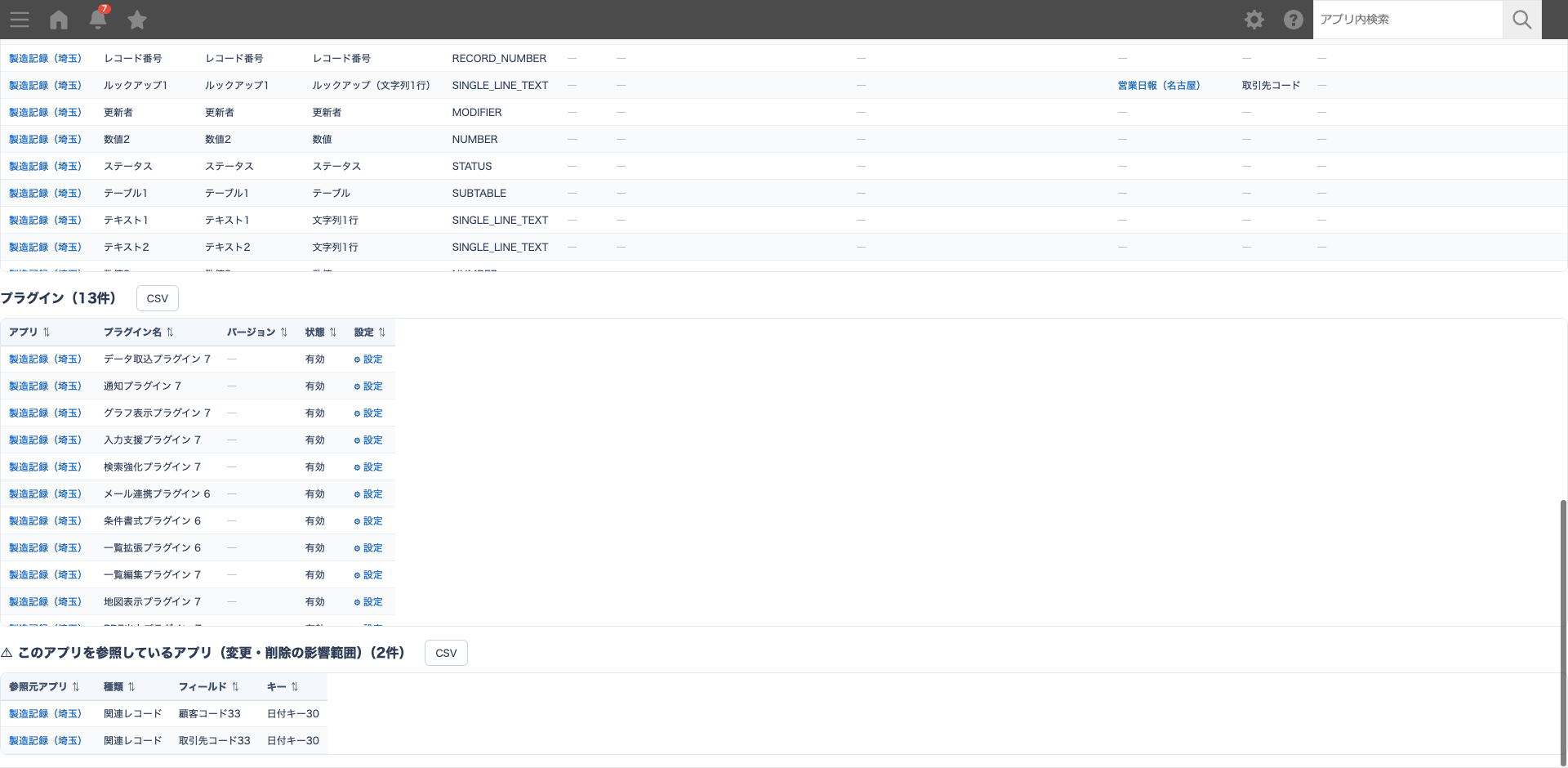Image resolution: width=1568 pixels, height=768 pixels.
Task: Sort plugins by プラグイン名 column
Action: pyautogui.click(x=138, y=332)
